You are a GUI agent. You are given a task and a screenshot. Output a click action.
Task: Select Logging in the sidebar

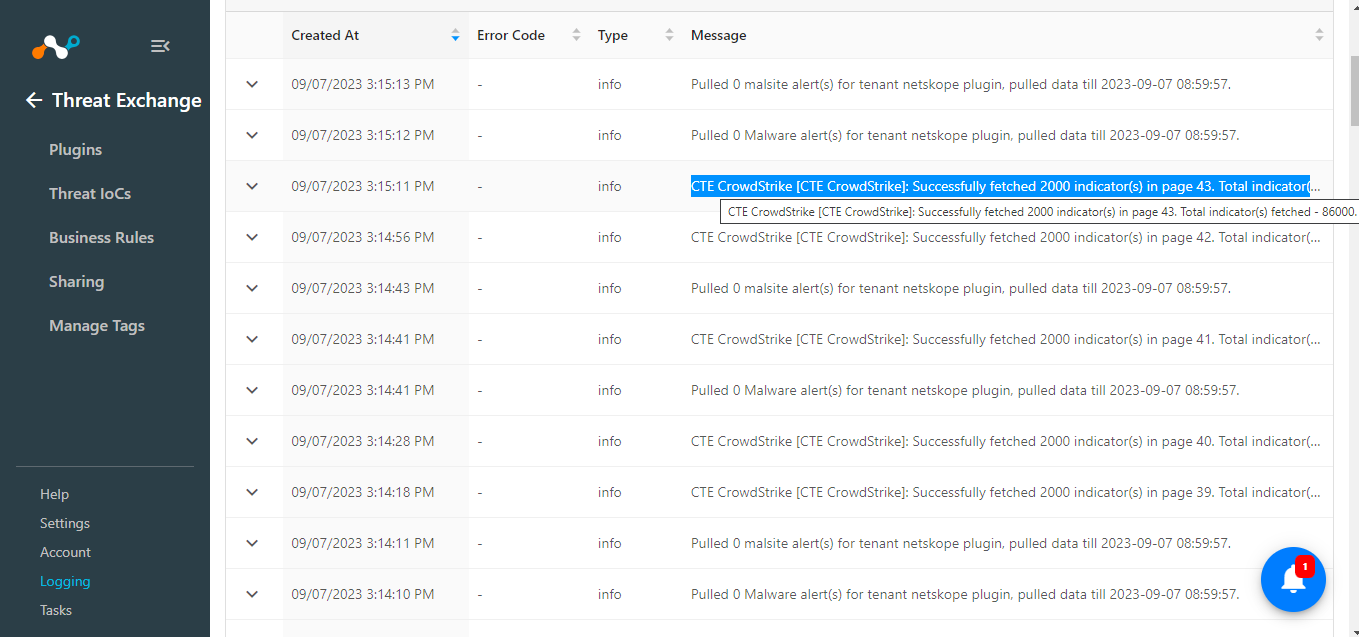[65, 581]
